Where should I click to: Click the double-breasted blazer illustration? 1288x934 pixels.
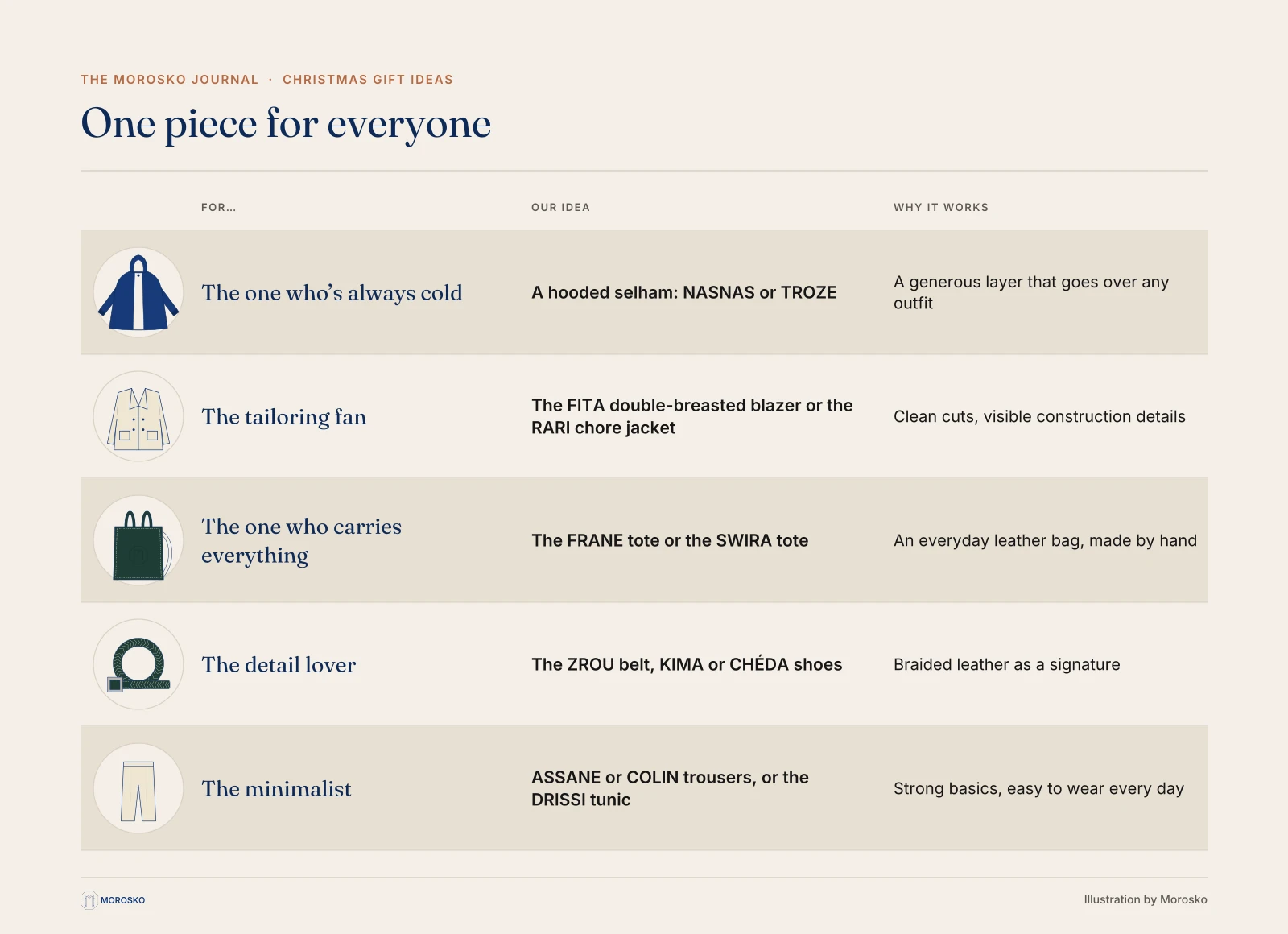click(138, 416)
